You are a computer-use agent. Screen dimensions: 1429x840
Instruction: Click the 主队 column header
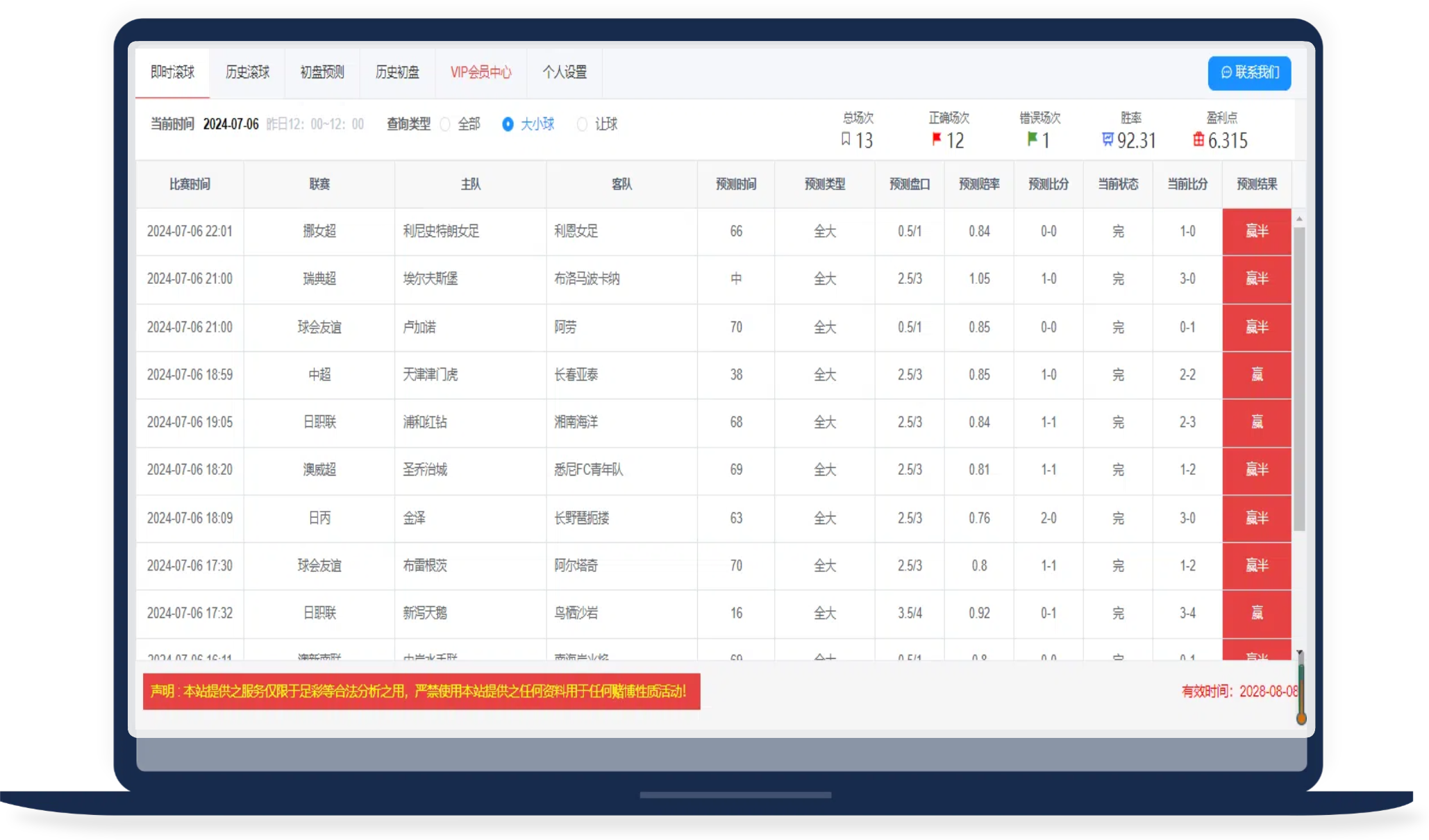[x=471, y=184]
